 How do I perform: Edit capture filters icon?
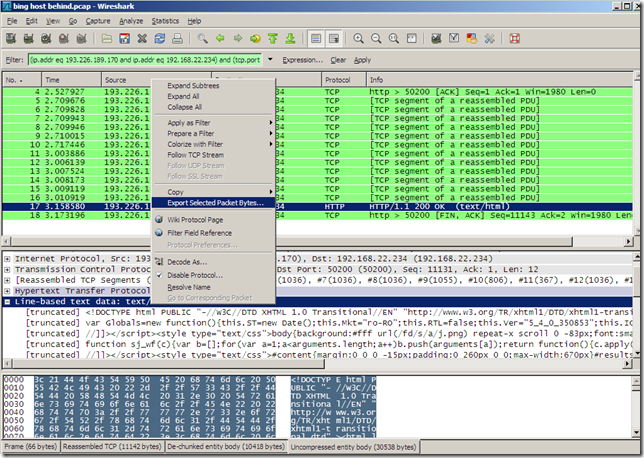pyautogui.click(x=436, y=39)
